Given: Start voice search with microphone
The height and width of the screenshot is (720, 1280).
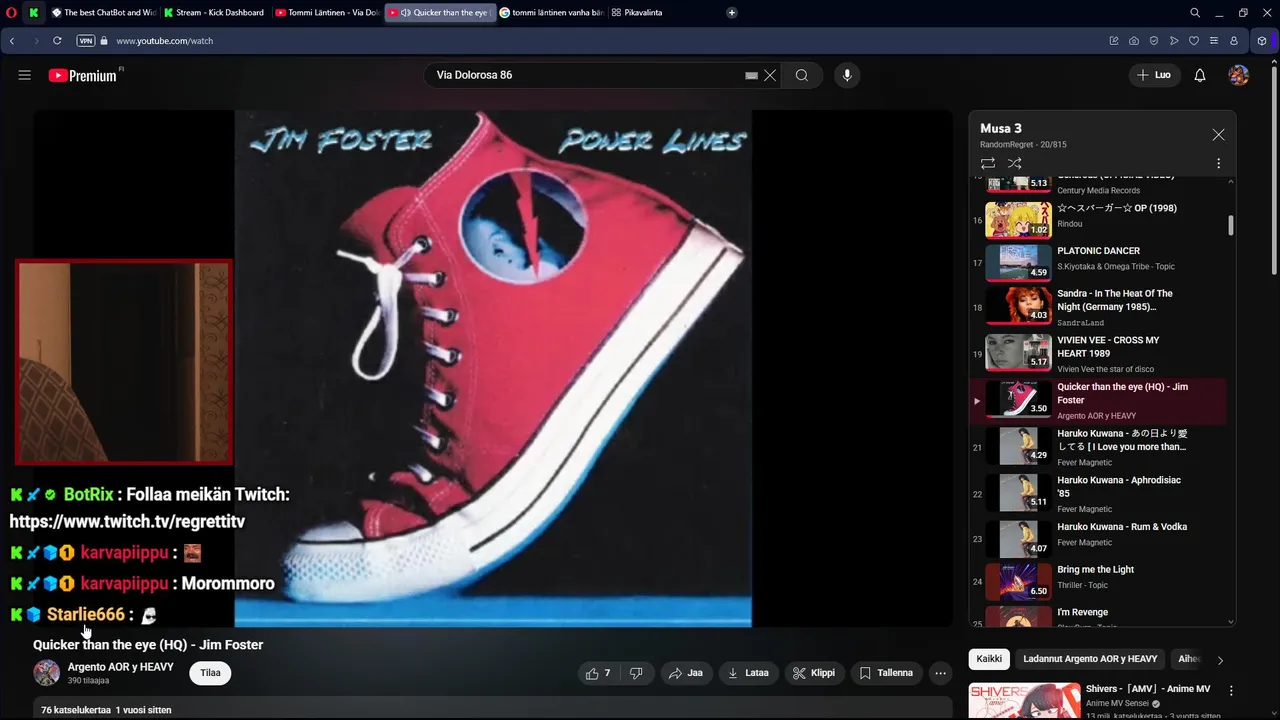Looking at the screenshot, I should point(847,75).
